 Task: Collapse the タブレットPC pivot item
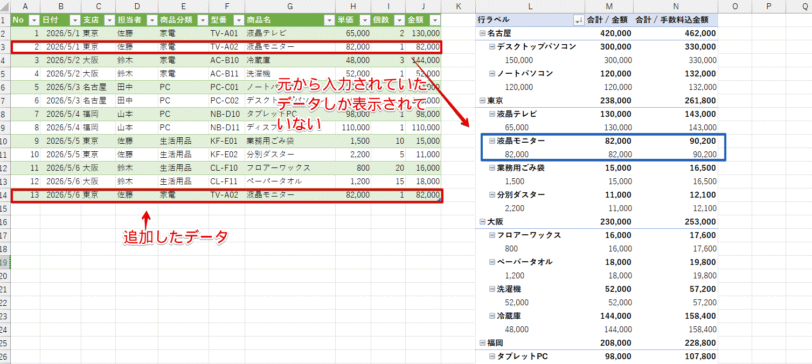(x=492, y=356)
